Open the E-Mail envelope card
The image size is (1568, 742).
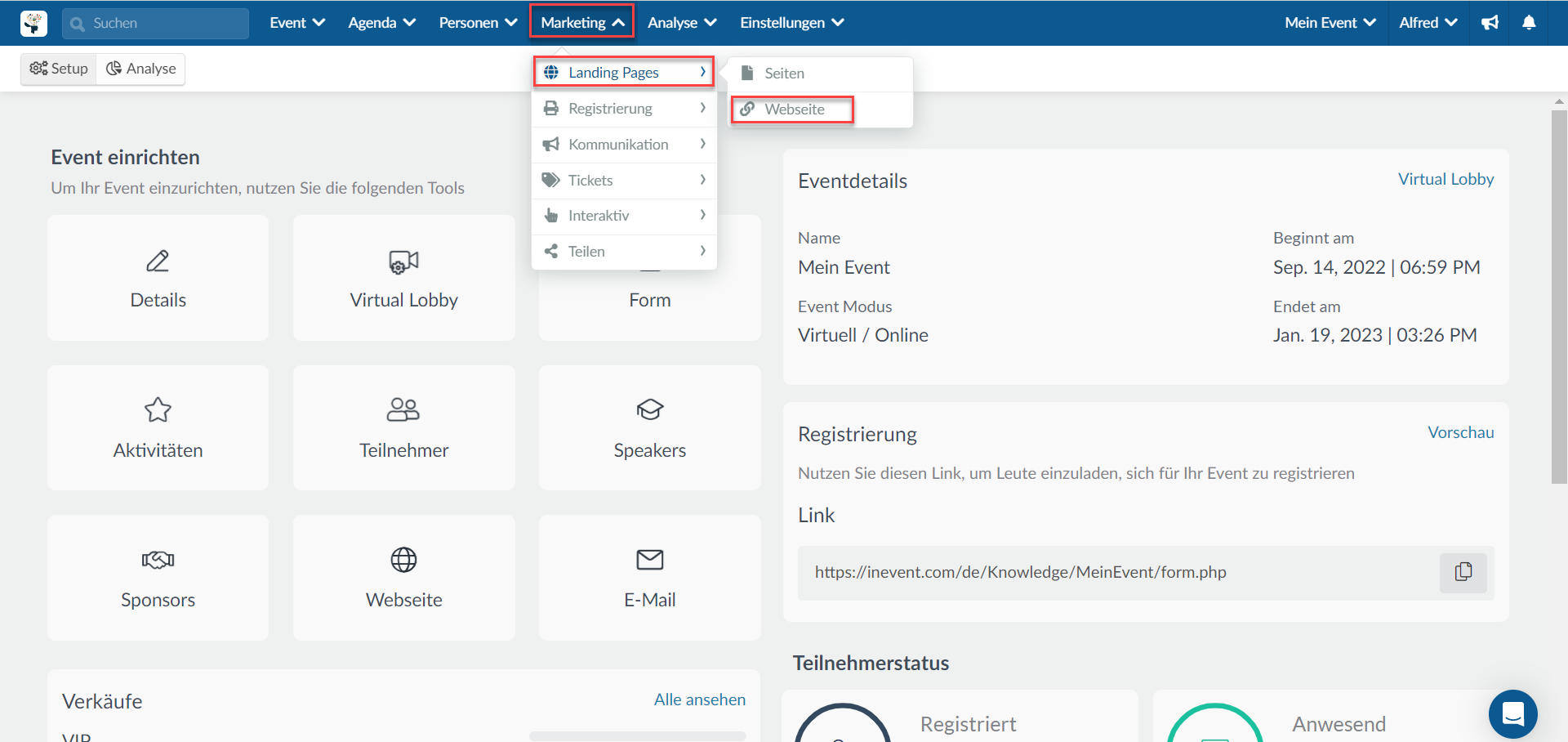650,578
